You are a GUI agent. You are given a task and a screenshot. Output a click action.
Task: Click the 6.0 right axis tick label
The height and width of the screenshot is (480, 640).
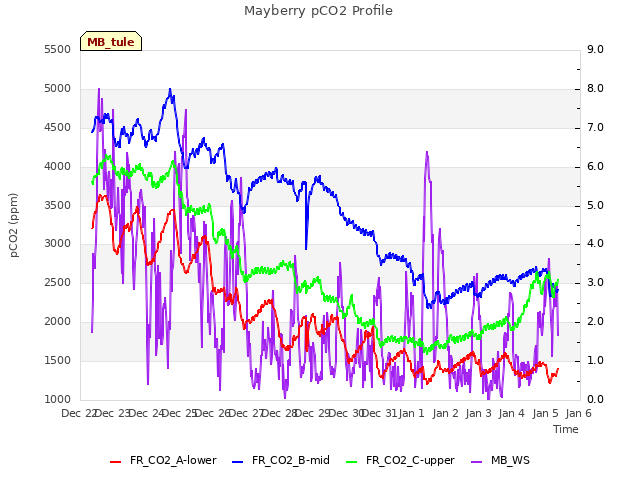point(595,167)
